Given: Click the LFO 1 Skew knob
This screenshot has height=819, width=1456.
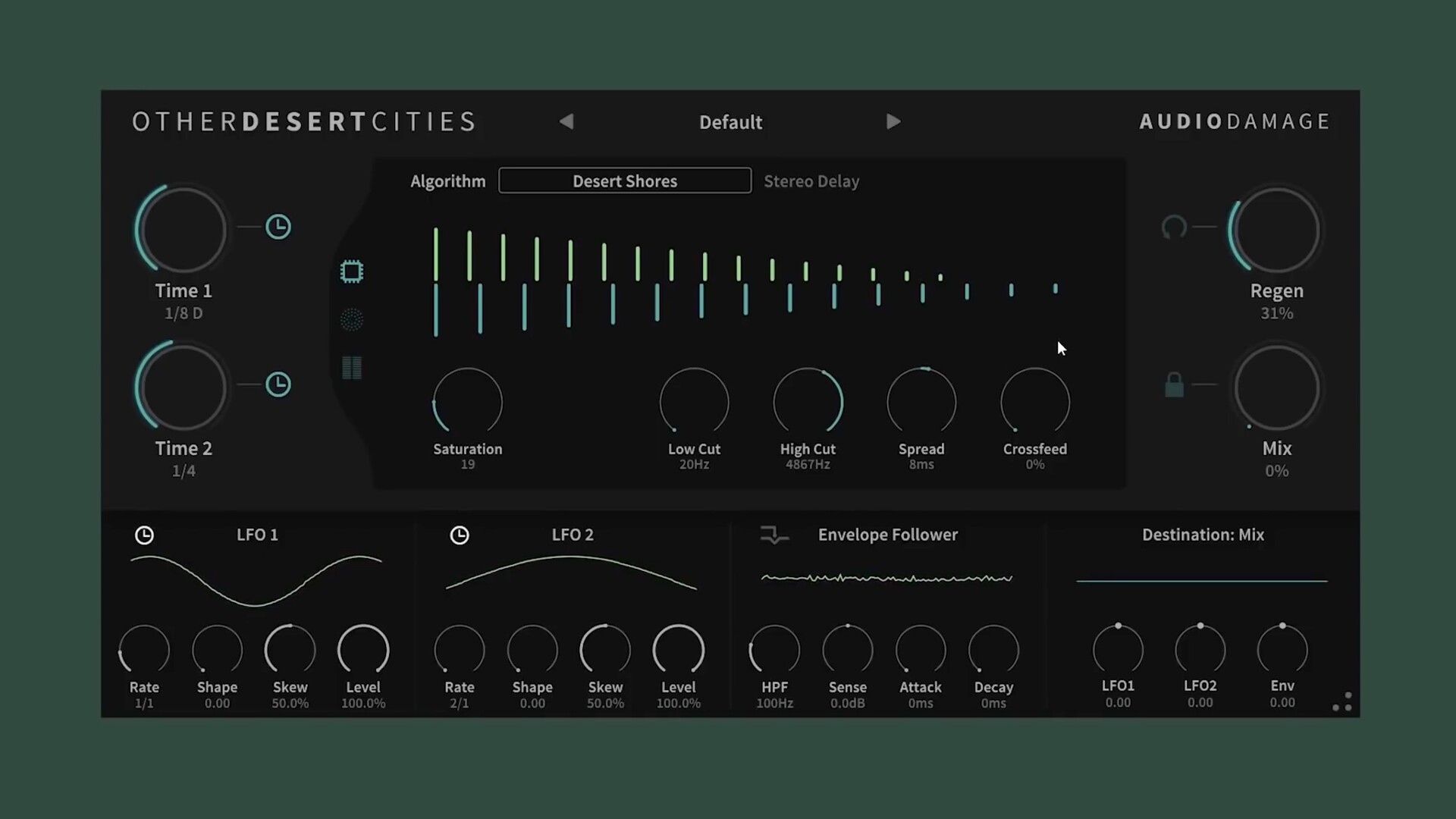Looking at the screenshot, I should pyautogui.click(x=290, y=650).
